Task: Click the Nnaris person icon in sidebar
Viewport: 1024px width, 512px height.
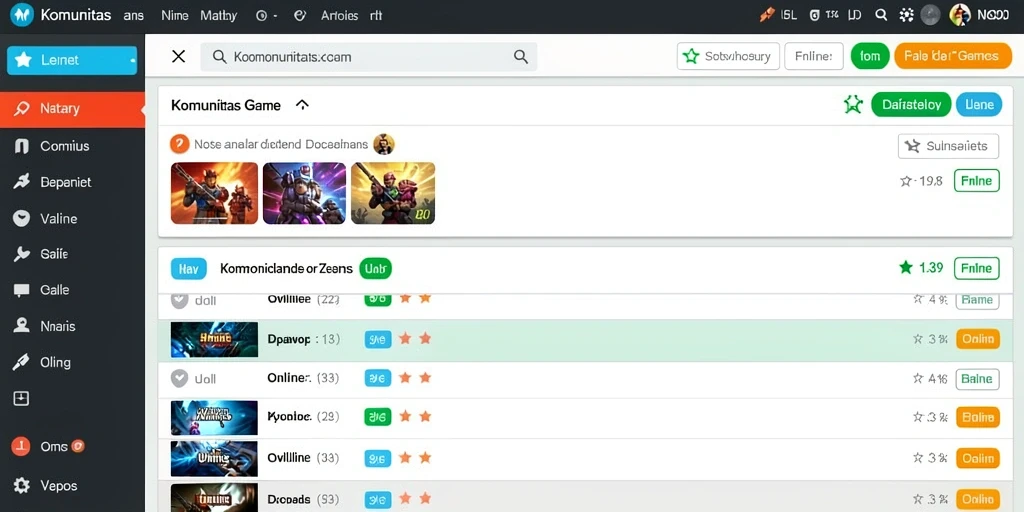Action: coord(22,325)
